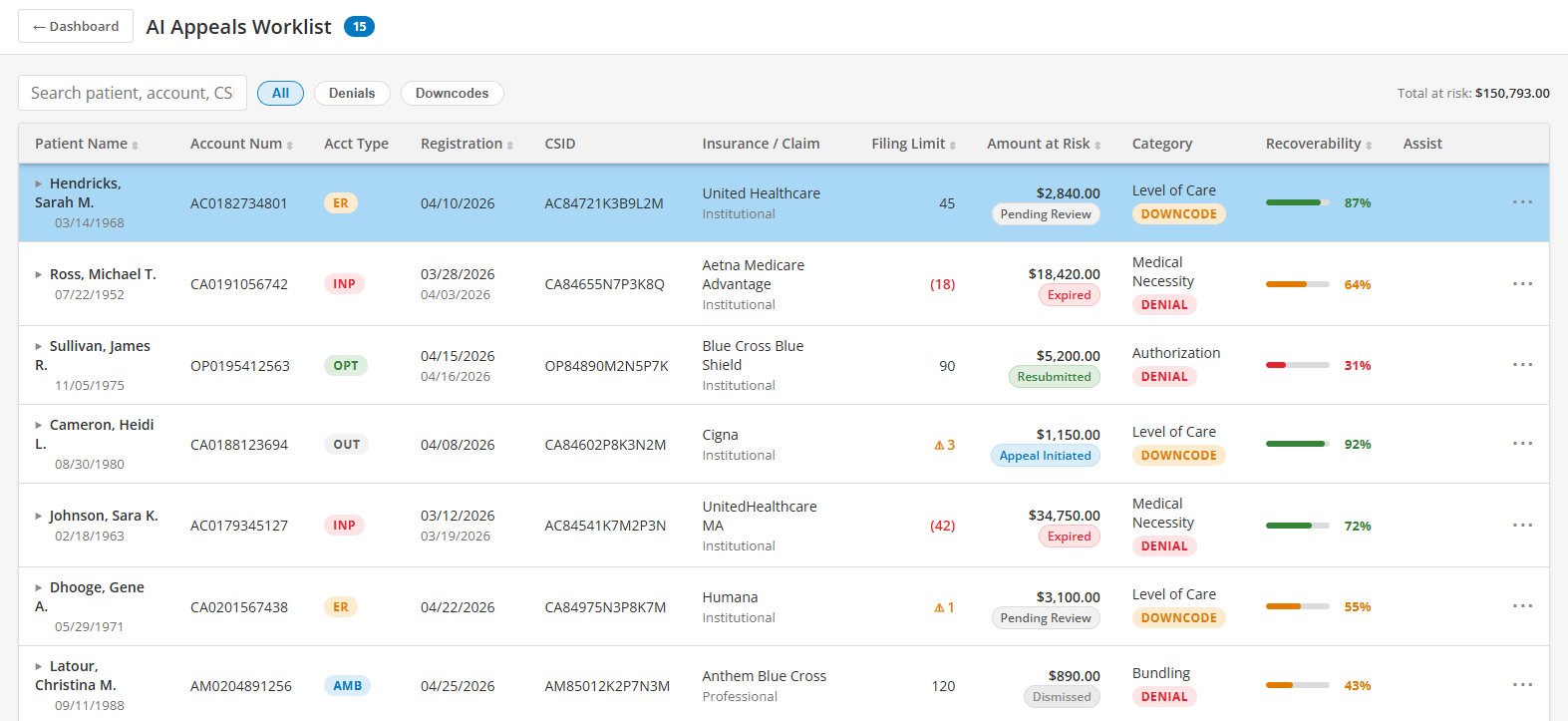Click the Anthem Blue Cross insurance cell

point(765,686)
